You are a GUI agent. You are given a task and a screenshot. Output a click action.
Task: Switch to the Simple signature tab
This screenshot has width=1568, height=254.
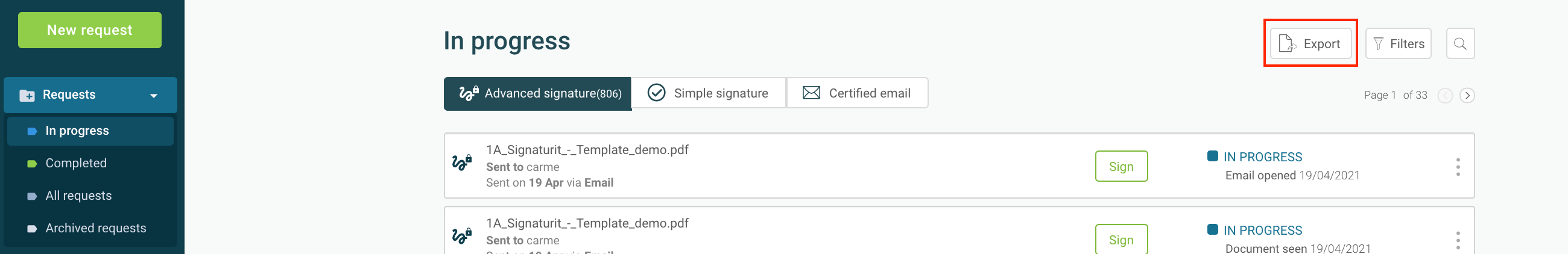tap(709, 93)
